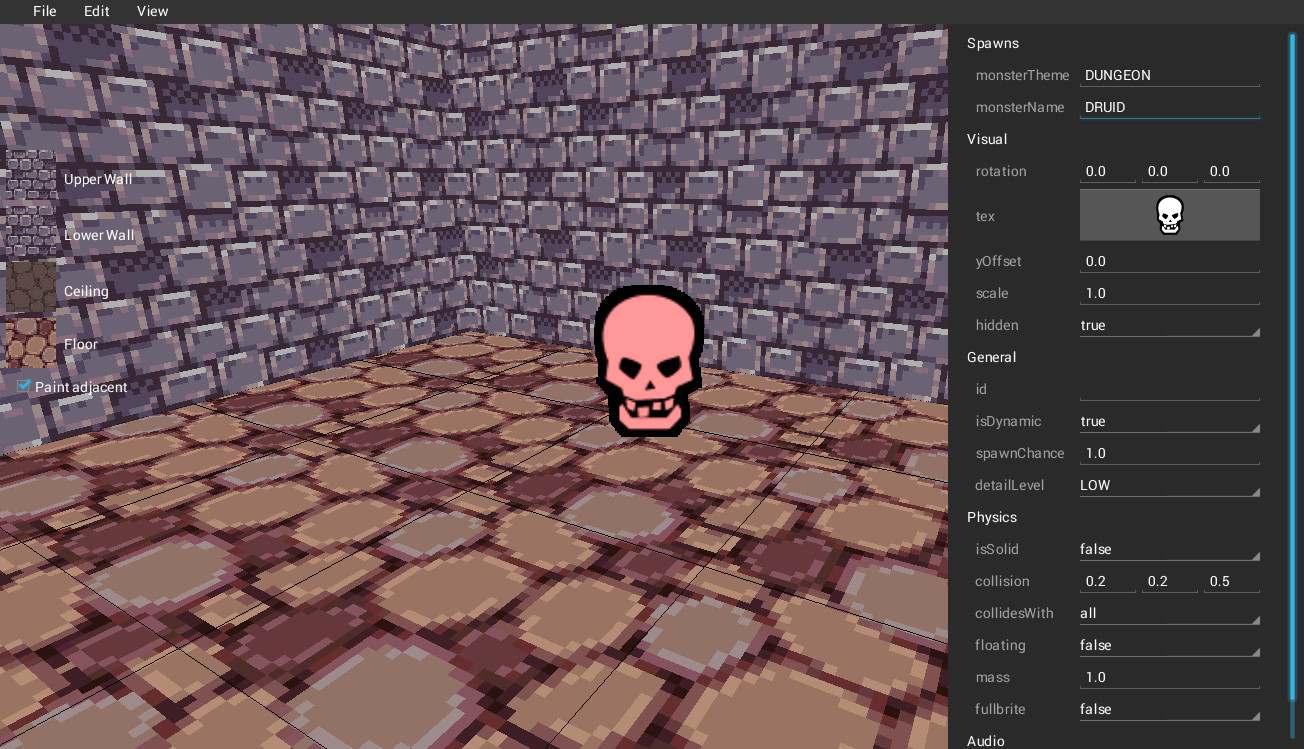1304x749 pixels.
Task: Pick the Floor texture swatch
Action: pyautogui.click(x=31, y=343)
